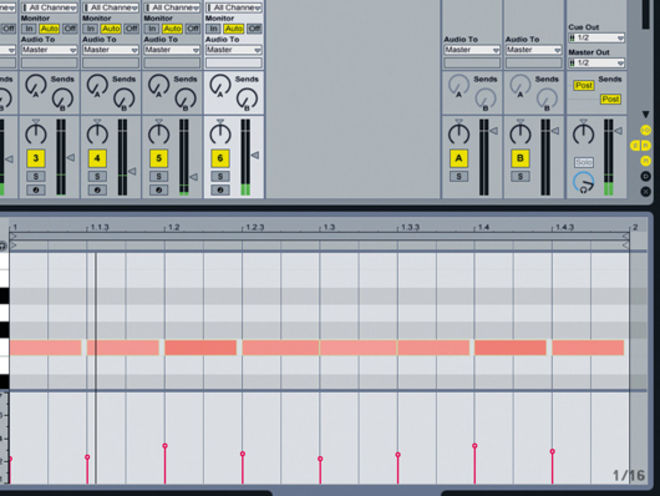Screen dimensions: 660x496
Task: Click Send B knob on track 6
Action: point(247,99)
